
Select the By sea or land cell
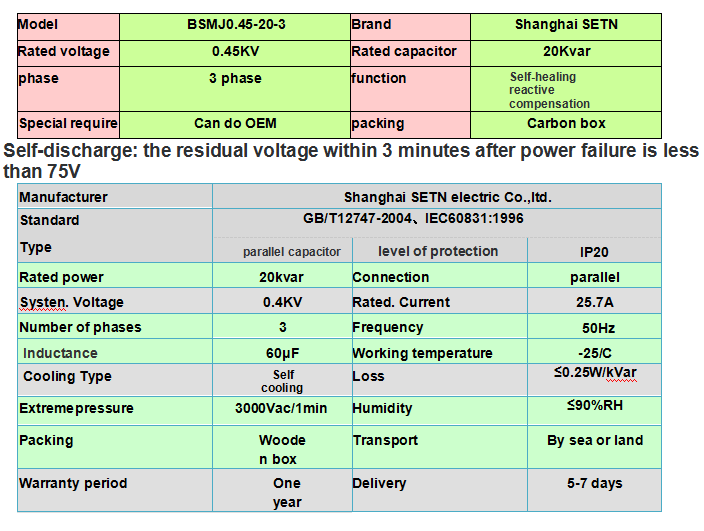click(x=595, y=440)
